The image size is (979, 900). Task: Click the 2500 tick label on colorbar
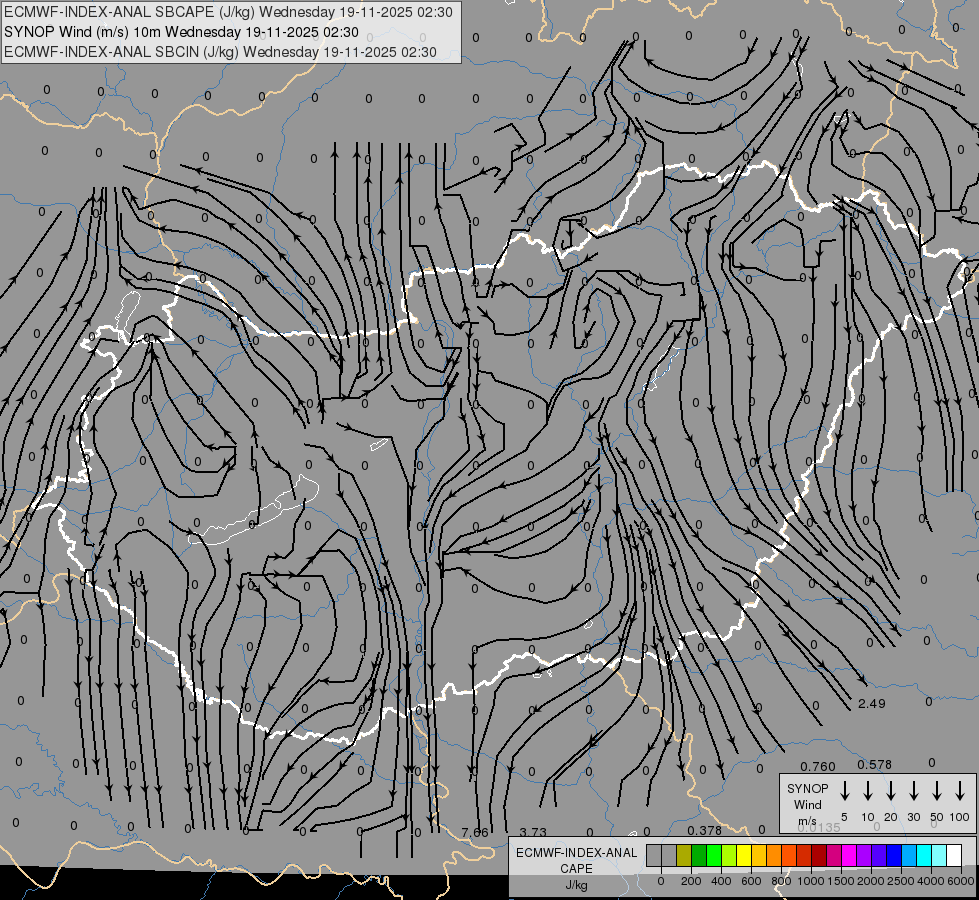coord(901,881)
